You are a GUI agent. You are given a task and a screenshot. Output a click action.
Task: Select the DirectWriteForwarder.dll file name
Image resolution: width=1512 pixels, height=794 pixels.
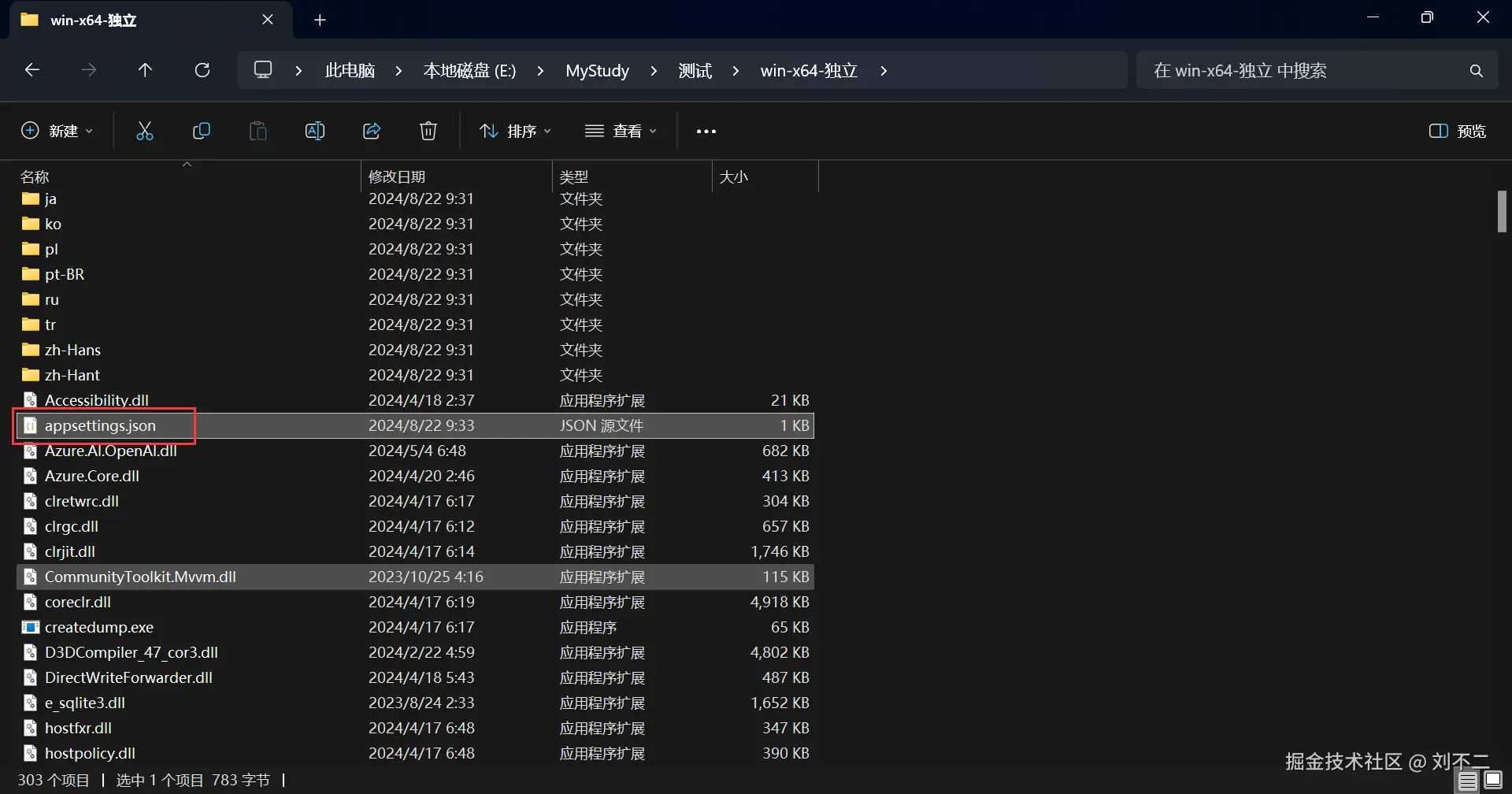tap(128, 677)
